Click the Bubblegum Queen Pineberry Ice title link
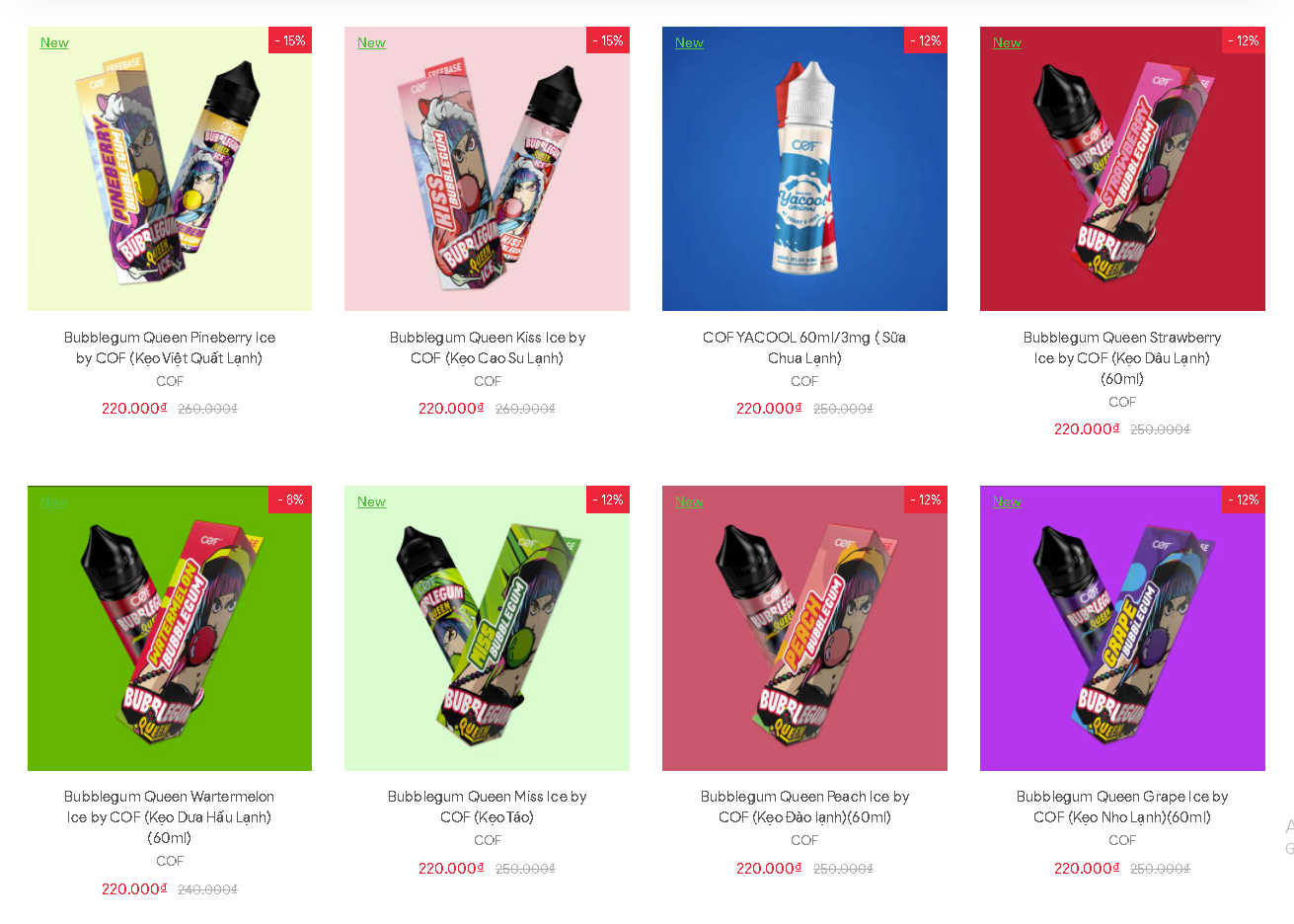The width and height of the screenshot is (1294, 924). [x=170, y=347]
